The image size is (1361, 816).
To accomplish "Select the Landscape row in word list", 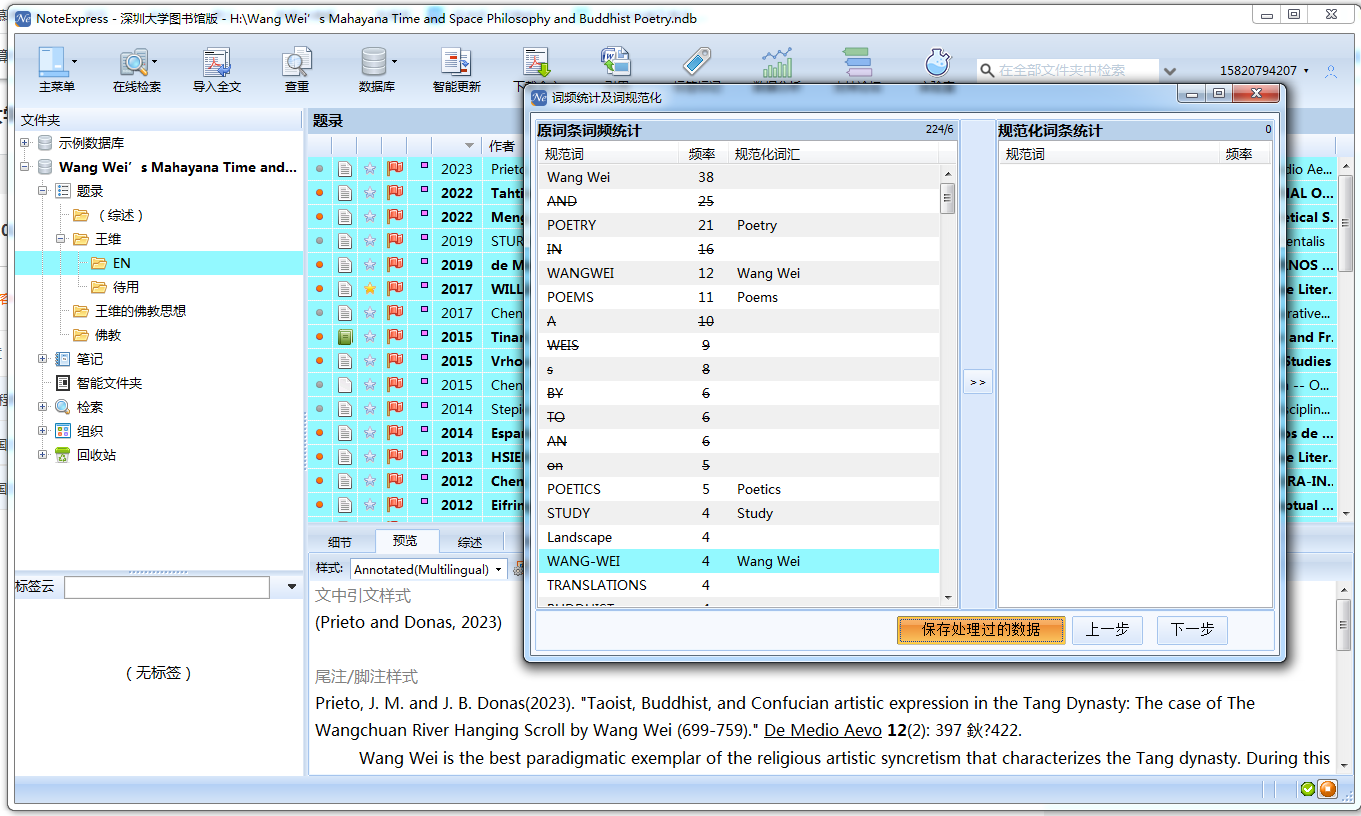I will click(x=739, y=537).
